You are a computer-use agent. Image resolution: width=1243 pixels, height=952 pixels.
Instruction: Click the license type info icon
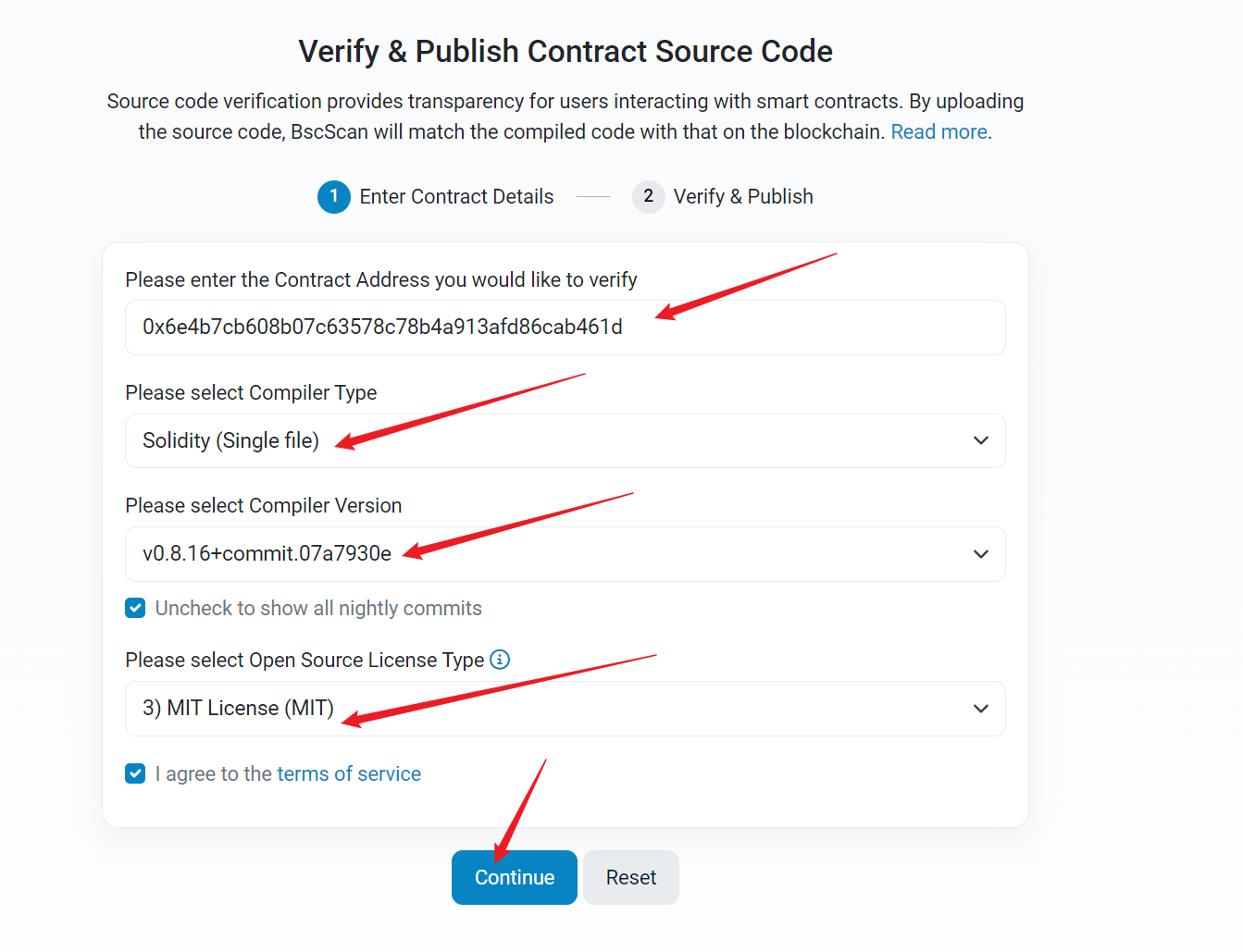tap(500, 660)
